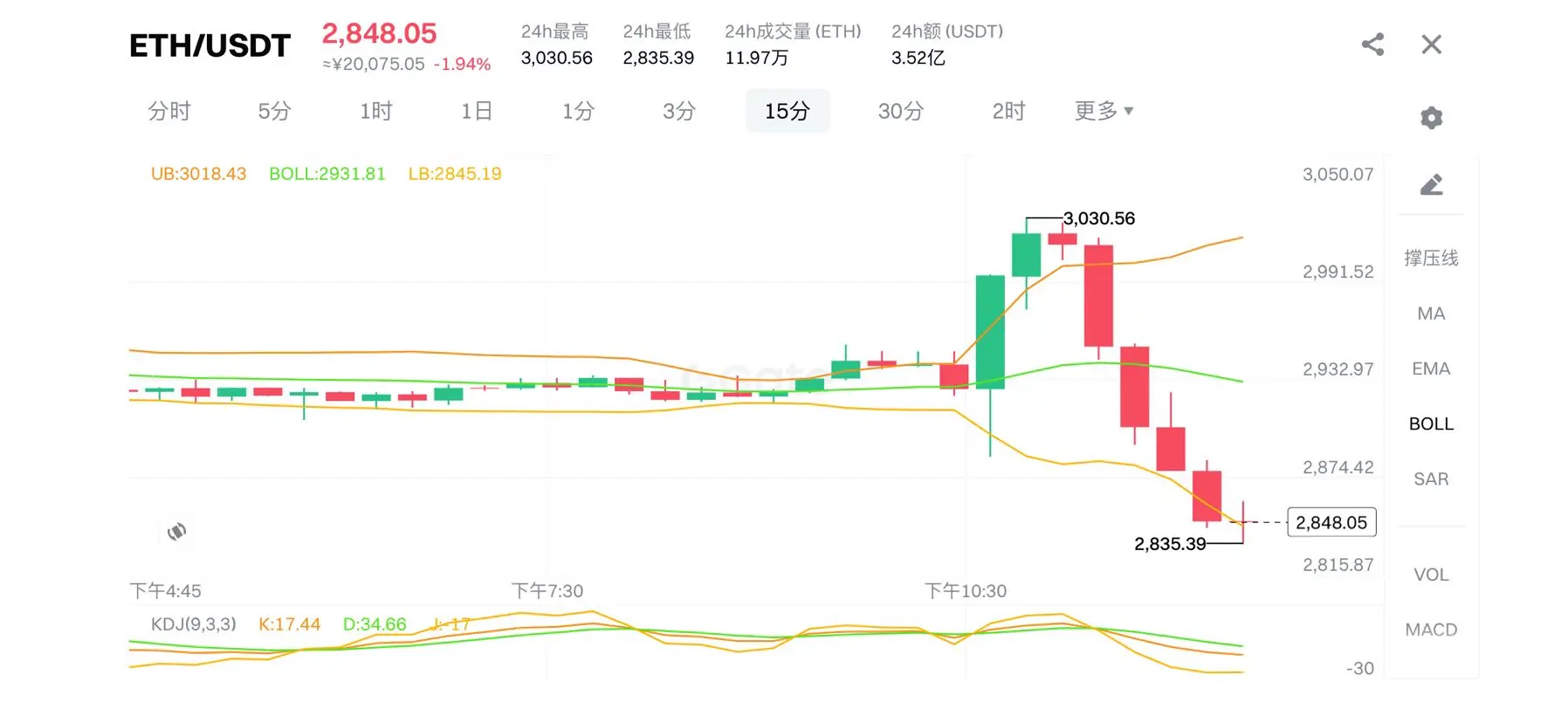Enable the SAR indicator

pyautogui.click(x=1431, y=479)
